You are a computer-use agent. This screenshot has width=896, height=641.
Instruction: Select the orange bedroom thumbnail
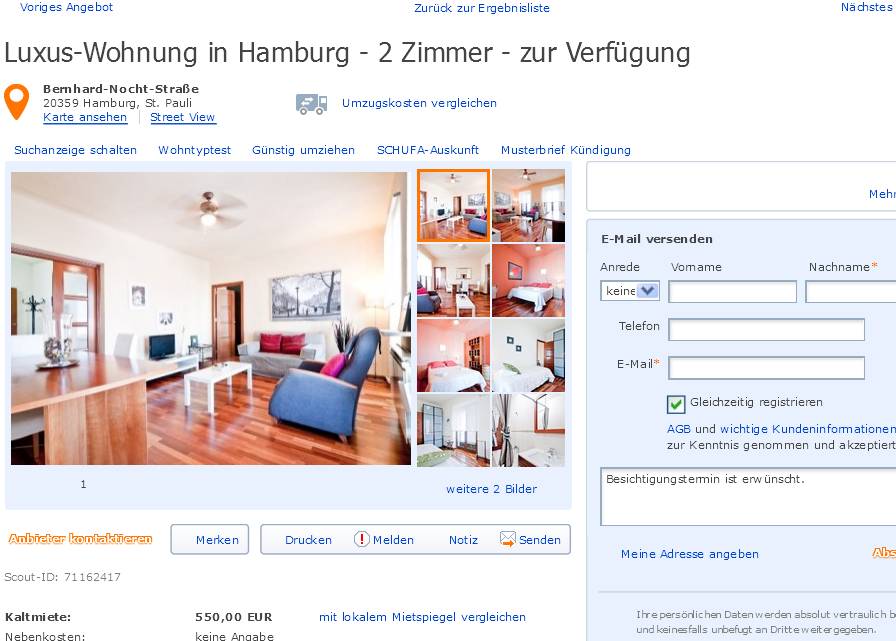point(528,281)
